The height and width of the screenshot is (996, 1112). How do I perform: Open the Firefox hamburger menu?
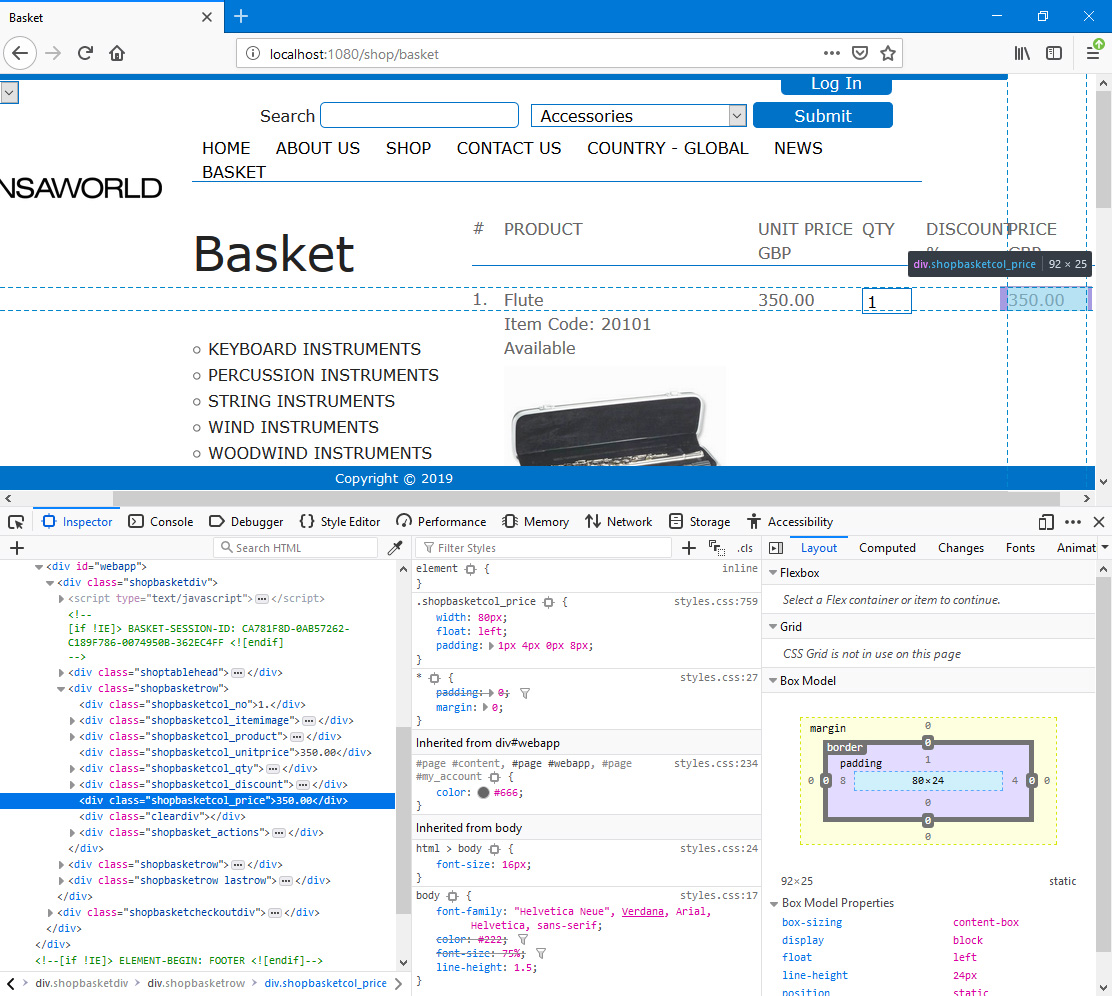click(x=1093, y=53)
